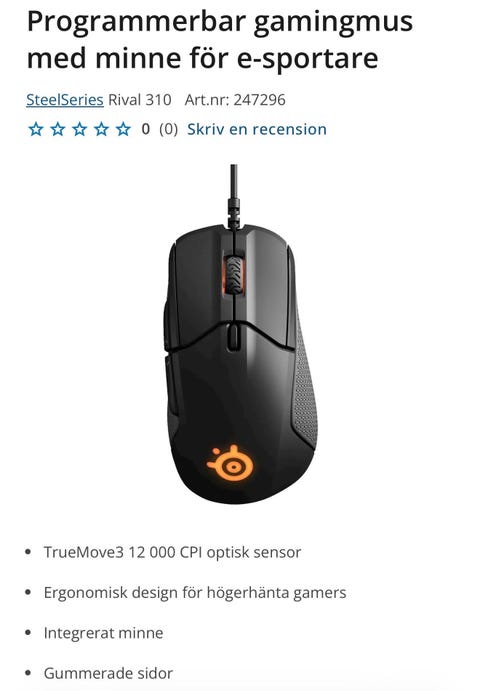Click the 'Rival 310' model name

pos(140,100)
